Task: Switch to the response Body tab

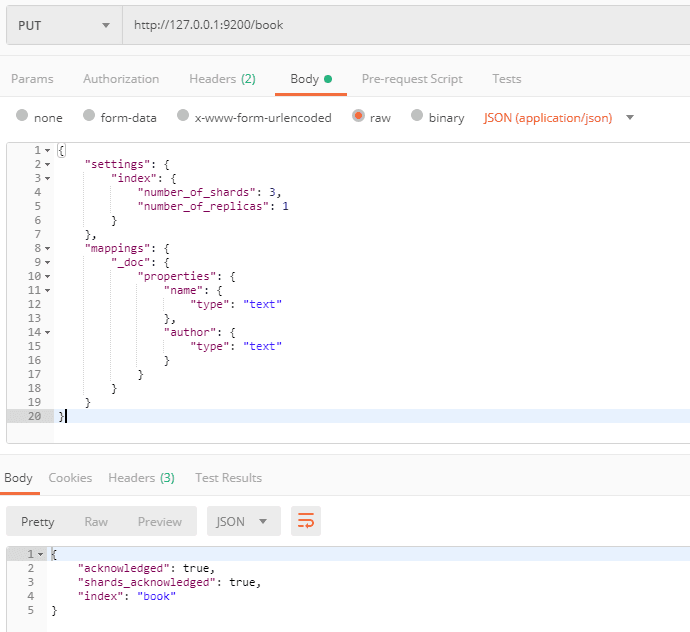Action: [x=18, y=478]
